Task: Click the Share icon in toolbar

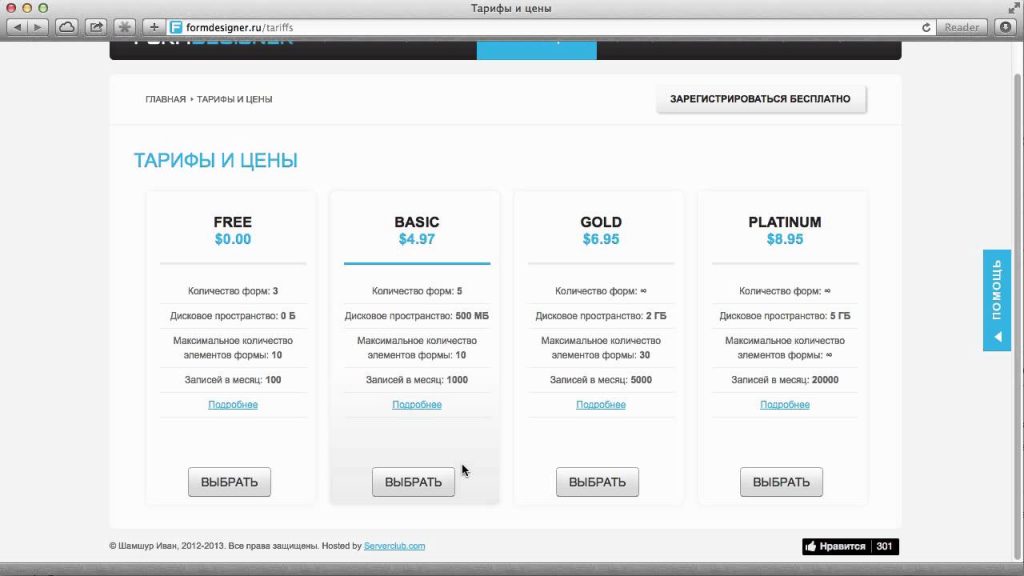Action: 96,27
